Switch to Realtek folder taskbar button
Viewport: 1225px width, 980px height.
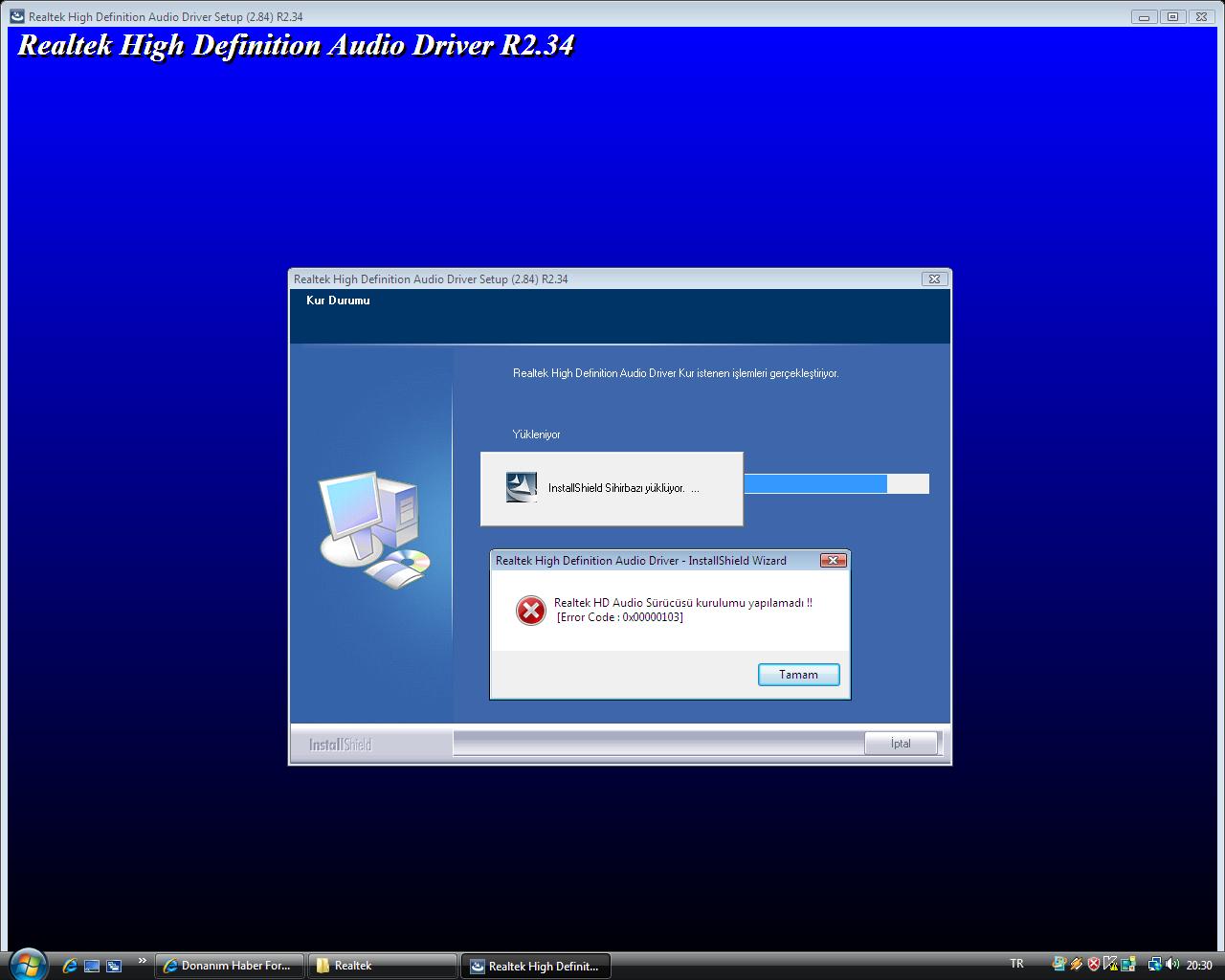[383, 966]
